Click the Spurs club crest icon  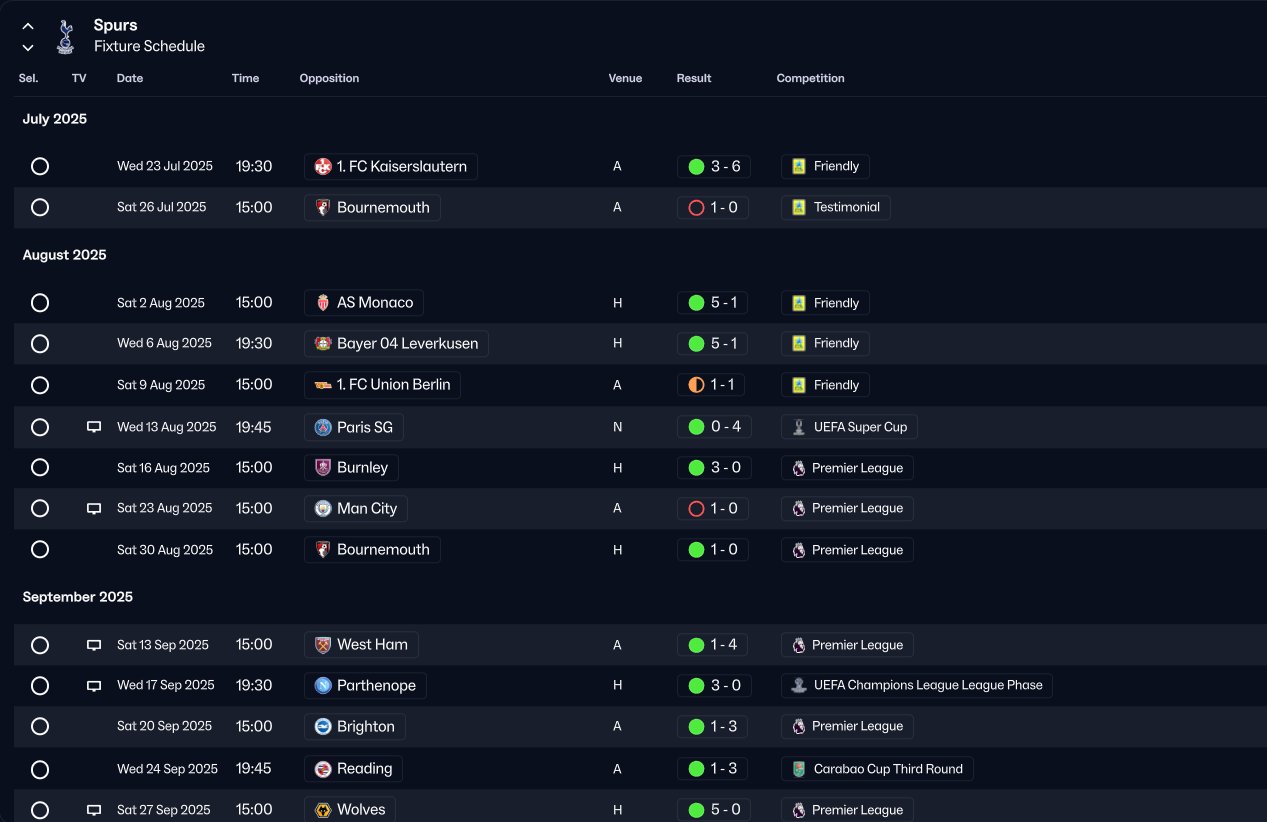66,36
